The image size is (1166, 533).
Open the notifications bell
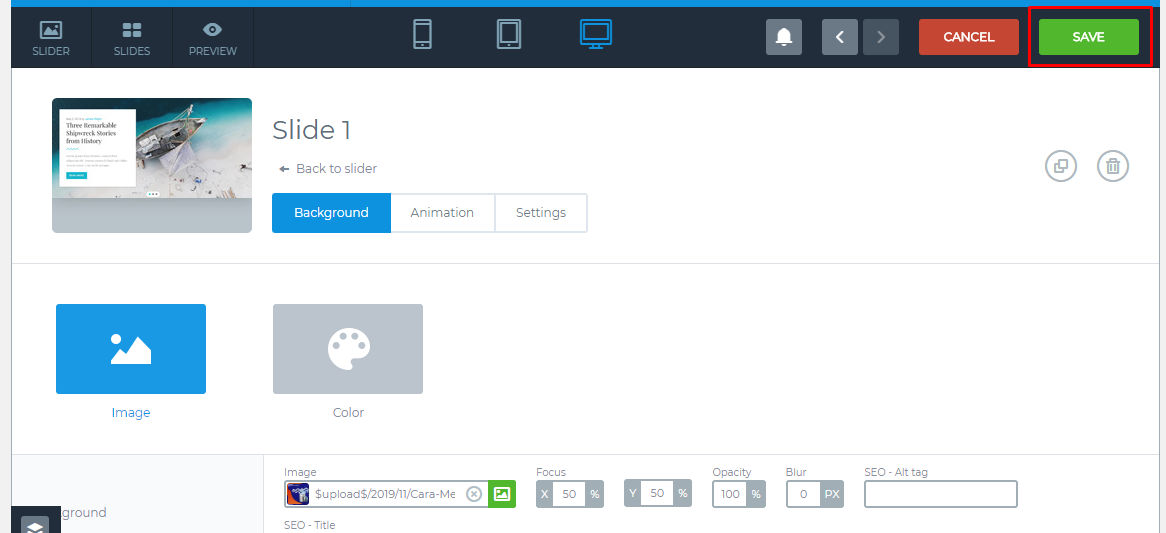tap(784, 37)
